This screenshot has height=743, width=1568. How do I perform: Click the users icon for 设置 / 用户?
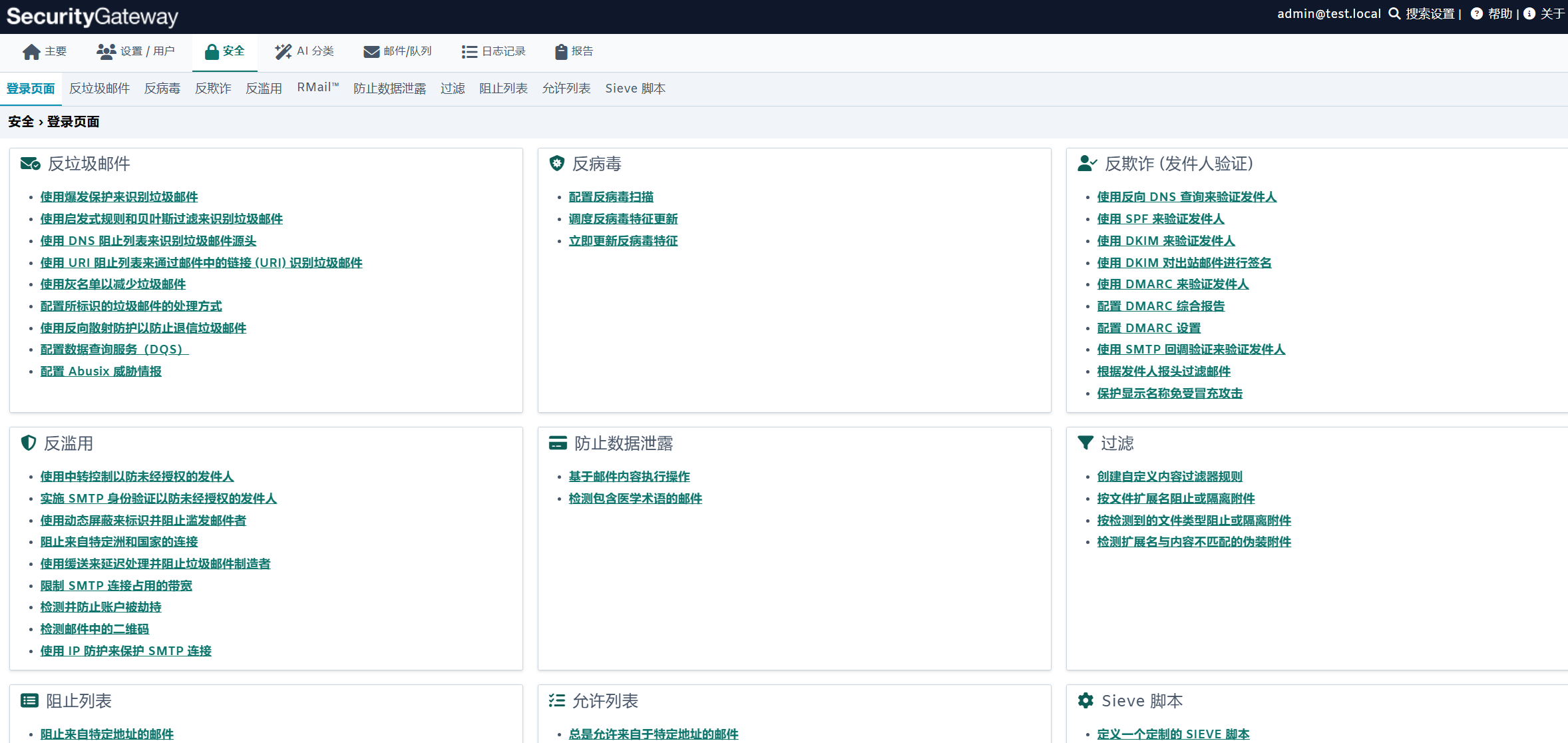pos(106,52)
